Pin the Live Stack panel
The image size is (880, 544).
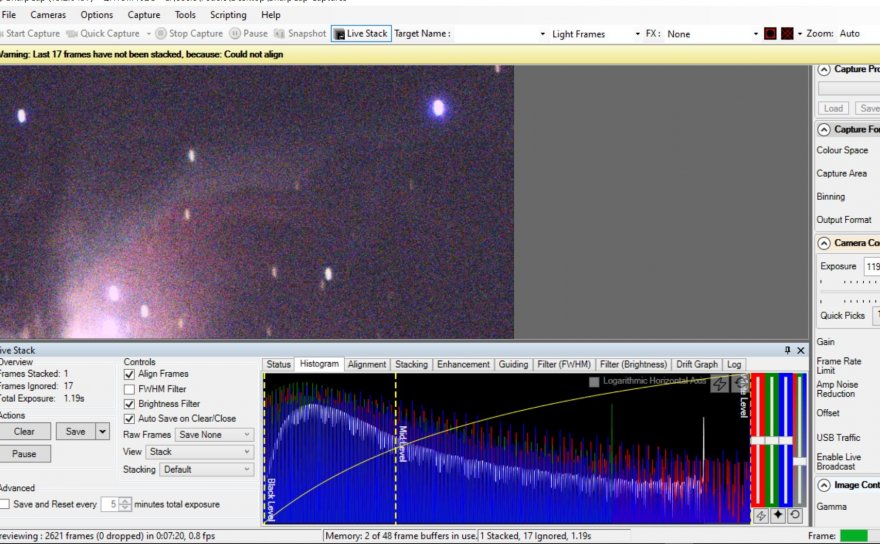click(787, 350)
